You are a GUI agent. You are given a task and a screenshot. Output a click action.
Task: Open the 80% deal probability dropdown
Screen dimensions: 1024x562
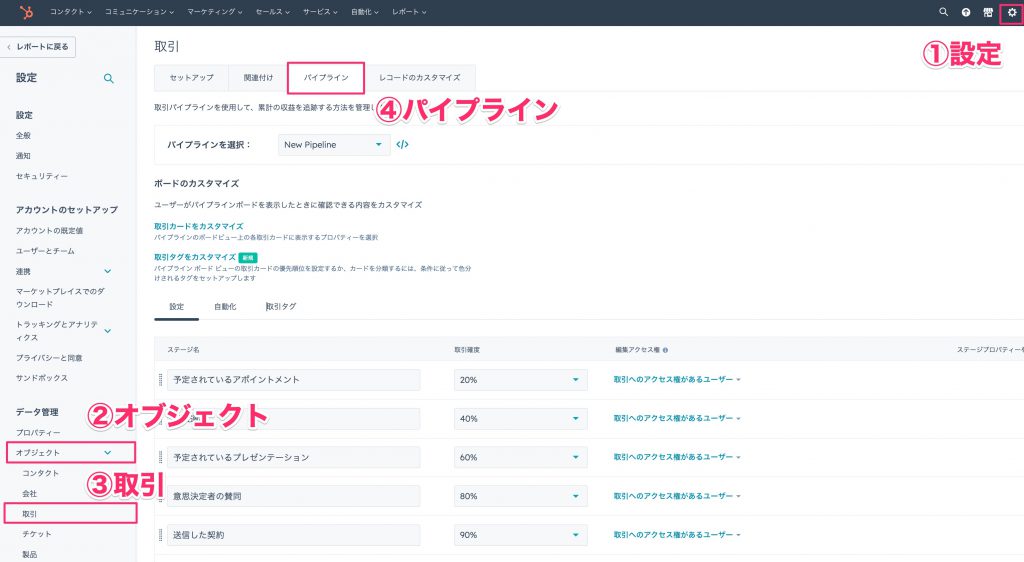(x=520, y=496)
